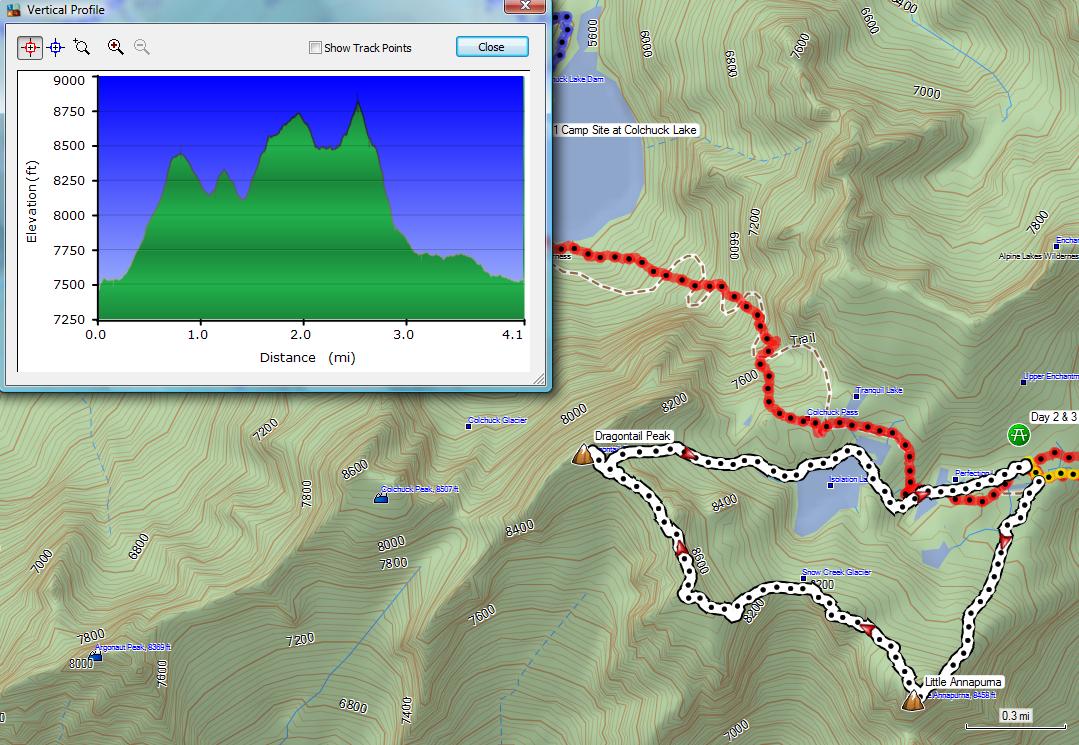Click the Argonaut Peak marker icon
Screen dimensions: 1079x745
(96, 656)
